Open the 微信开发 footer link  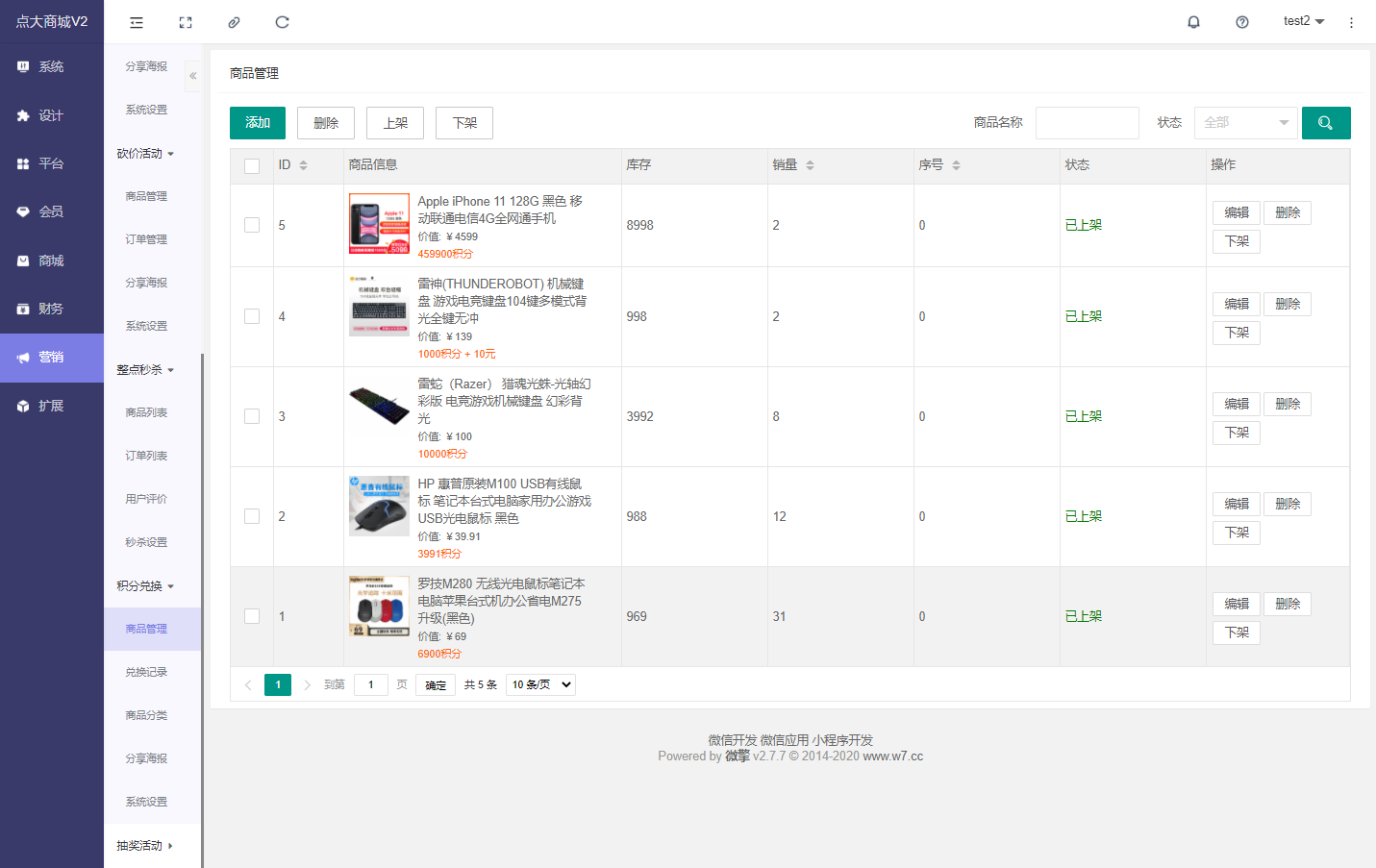coord(733,740)
